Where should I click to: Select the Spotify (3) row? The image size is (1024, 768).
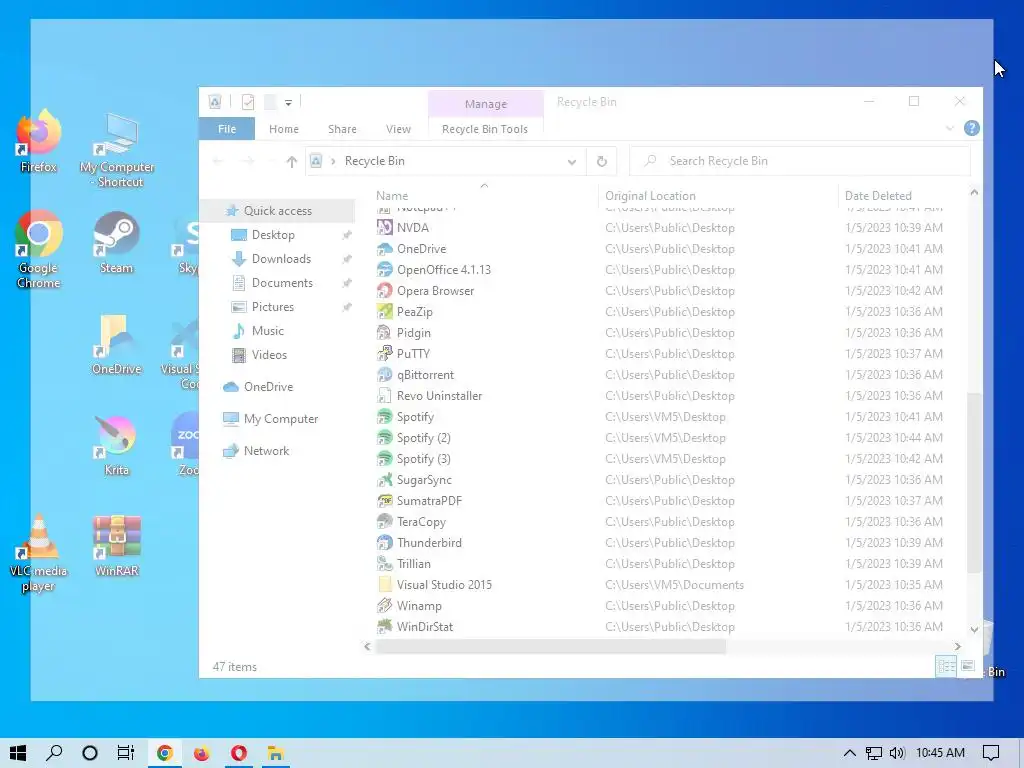tap(667, 459)
